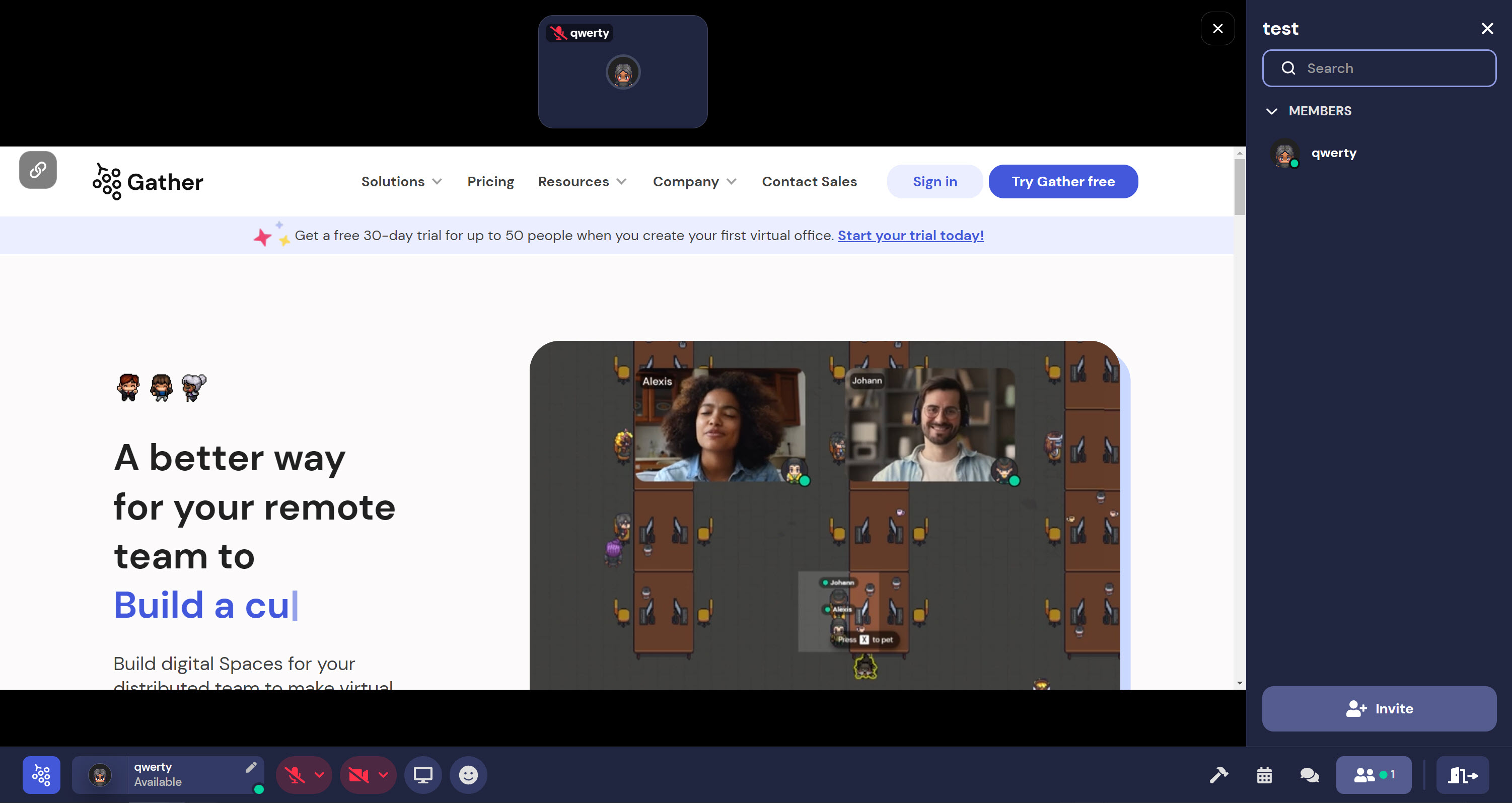Viewport: 1512px width, 803px height.
Task: Toggle the participants list panel
Action: coord(1374,775)
